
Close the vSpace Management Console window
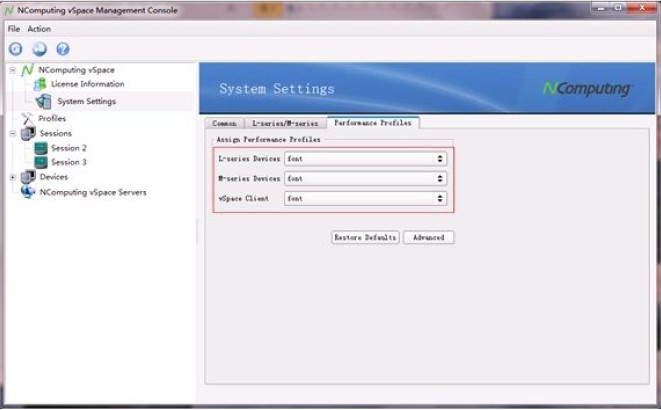[x=642, y=8]
